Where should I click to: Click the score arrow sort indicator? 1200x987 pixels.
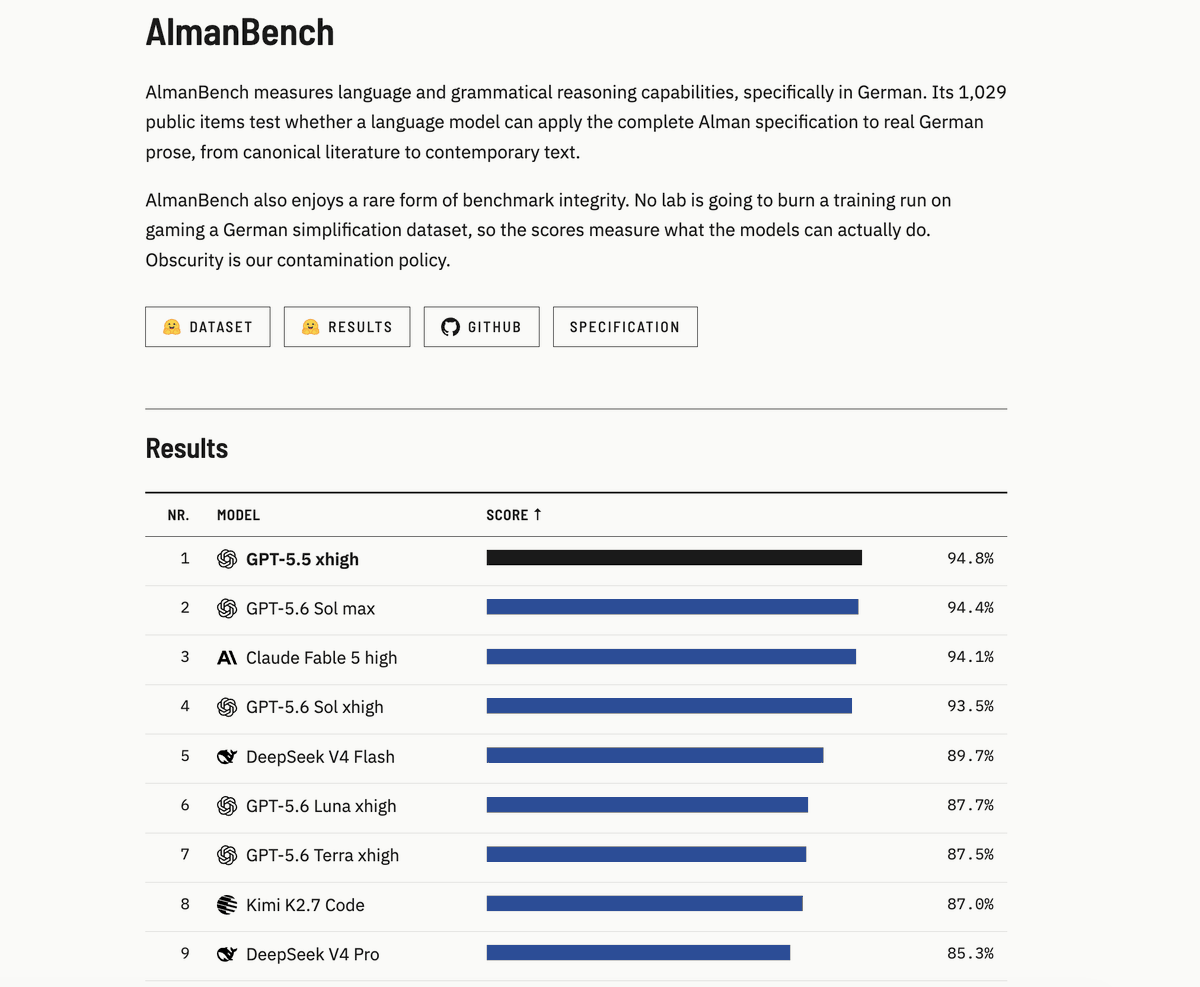(x=537, y=515)
